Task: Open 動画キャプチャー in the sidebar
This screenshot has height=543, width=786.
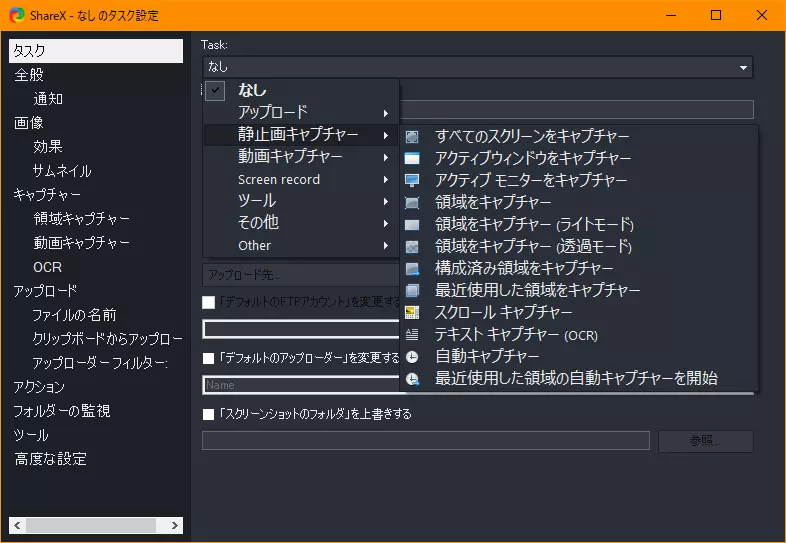Action: coord(82,243)
